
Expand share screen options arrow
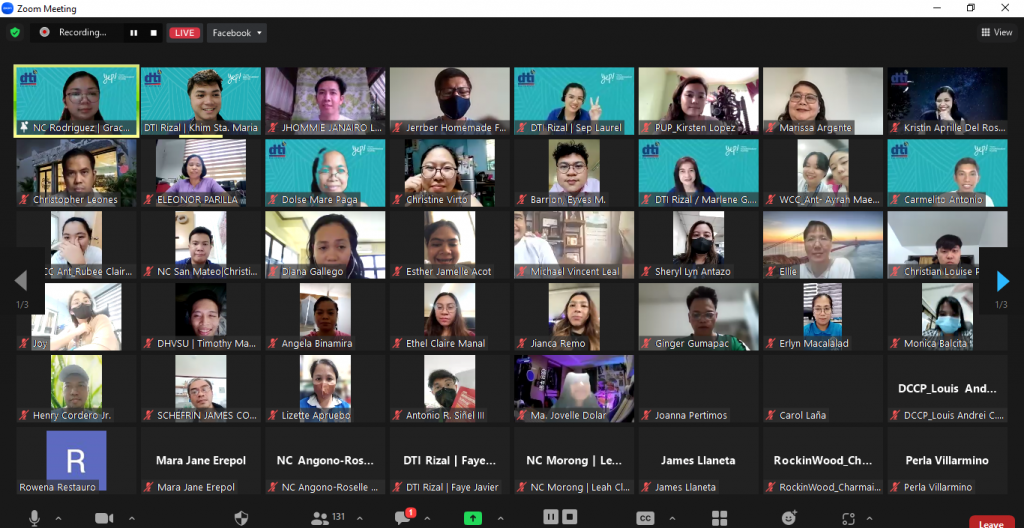(501, 518)
